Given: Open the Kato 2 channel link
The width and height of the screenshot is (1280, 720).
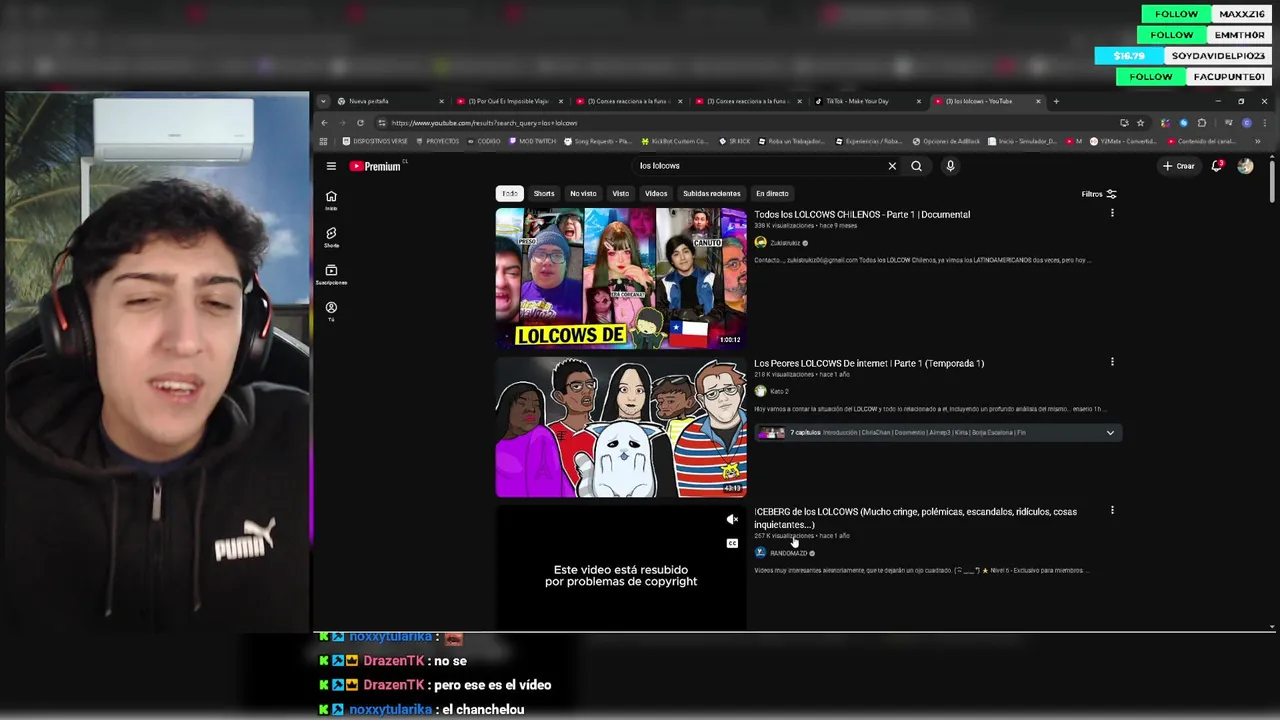Looking at the screenshot, I should click(779, 392).
